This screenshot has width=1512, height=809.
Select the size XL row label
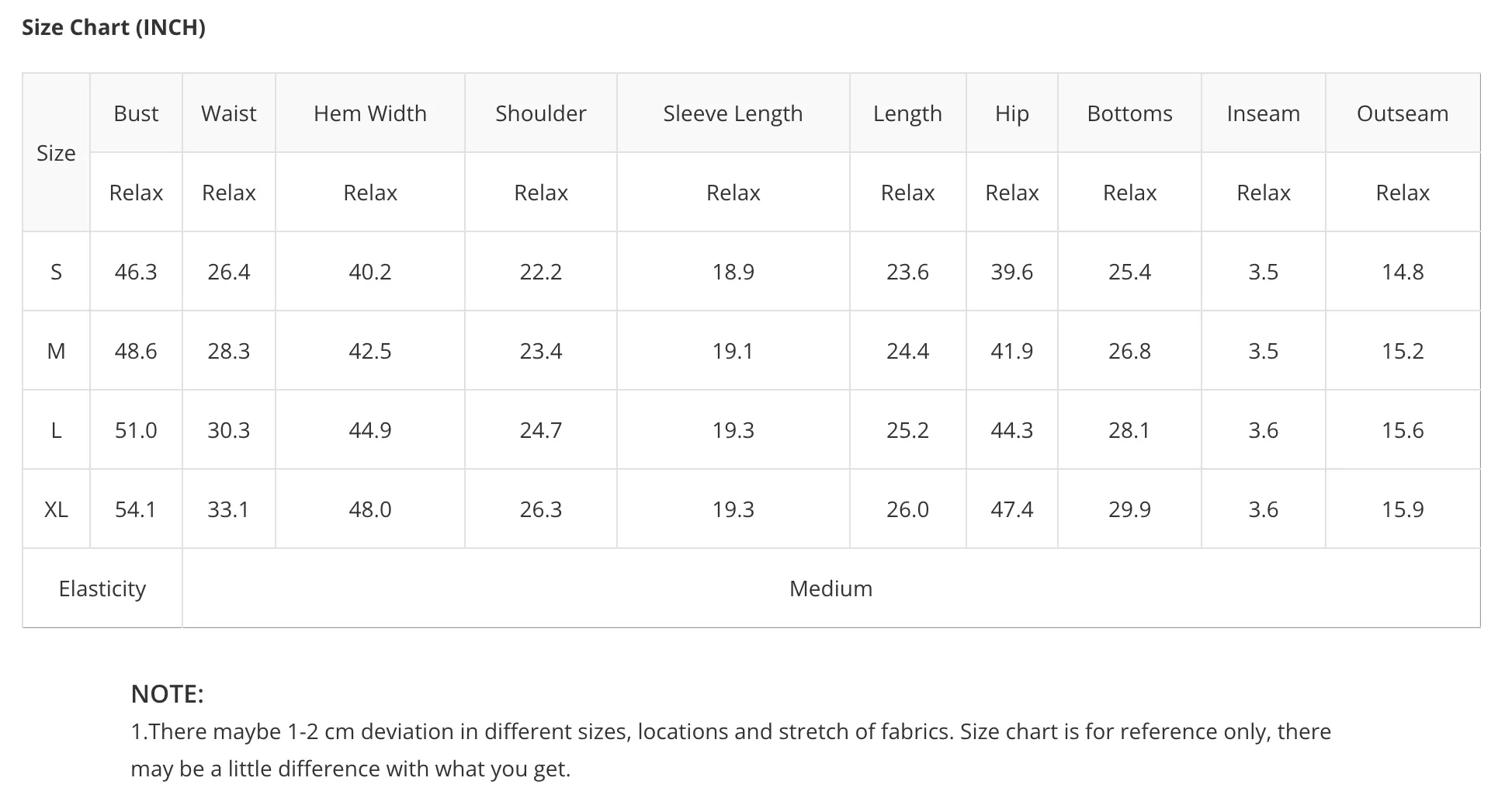(56, 509)
